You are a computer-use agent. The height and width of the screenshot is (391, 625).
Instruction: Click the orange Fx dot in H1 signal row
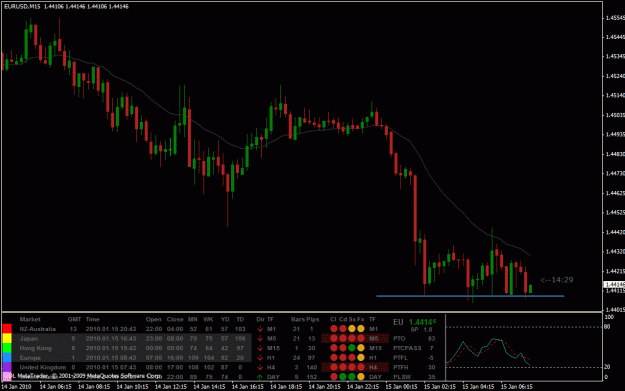(x=361, y=358)
